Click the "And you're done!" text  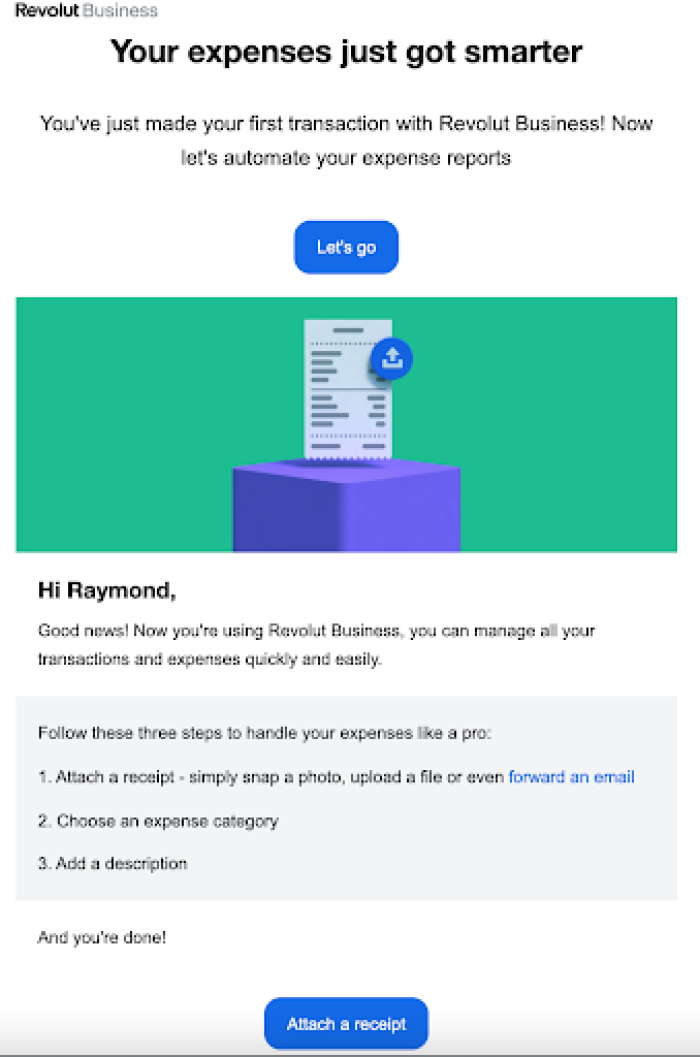tap(102, 937)
